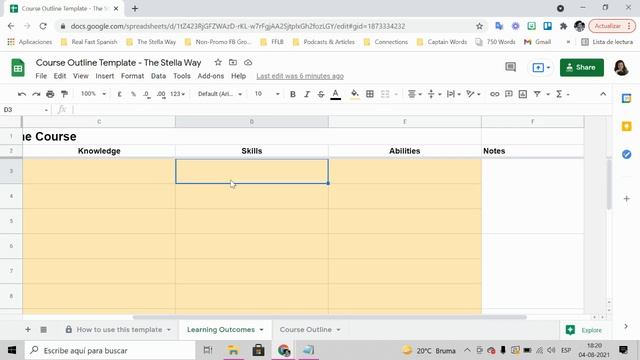Viewport: 640px width, 360px height.
Task: Decrease decimal places icon
Action: click(147, 94)
